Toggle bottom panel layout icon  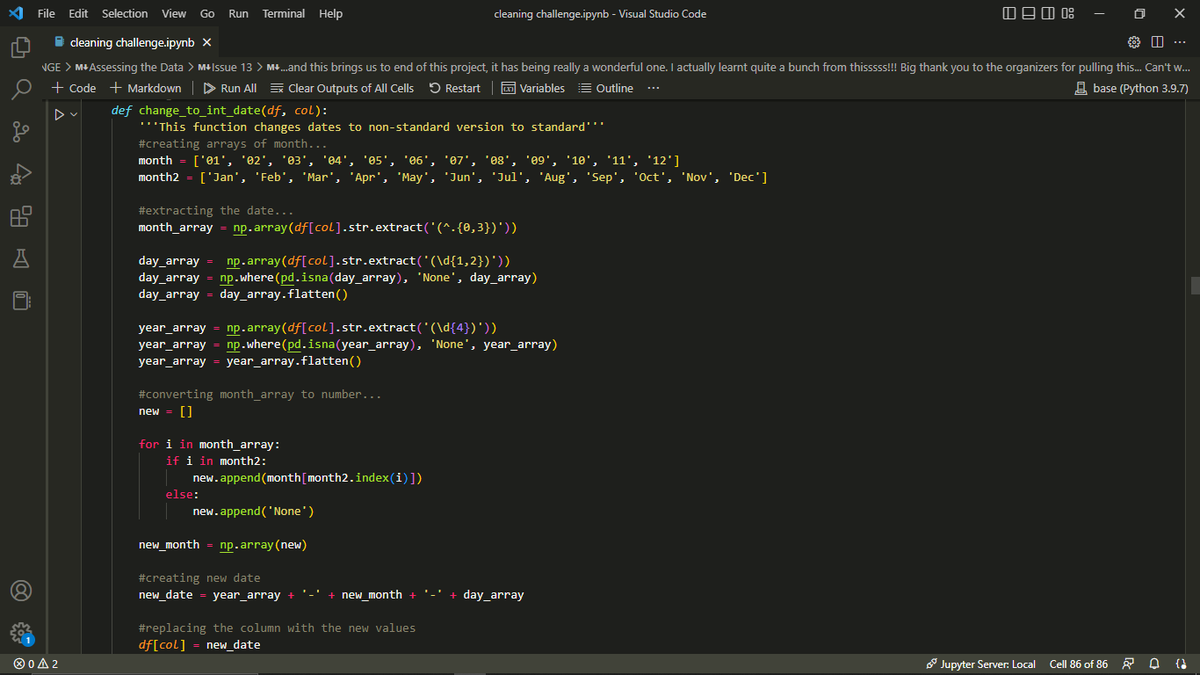[1027, 14]
